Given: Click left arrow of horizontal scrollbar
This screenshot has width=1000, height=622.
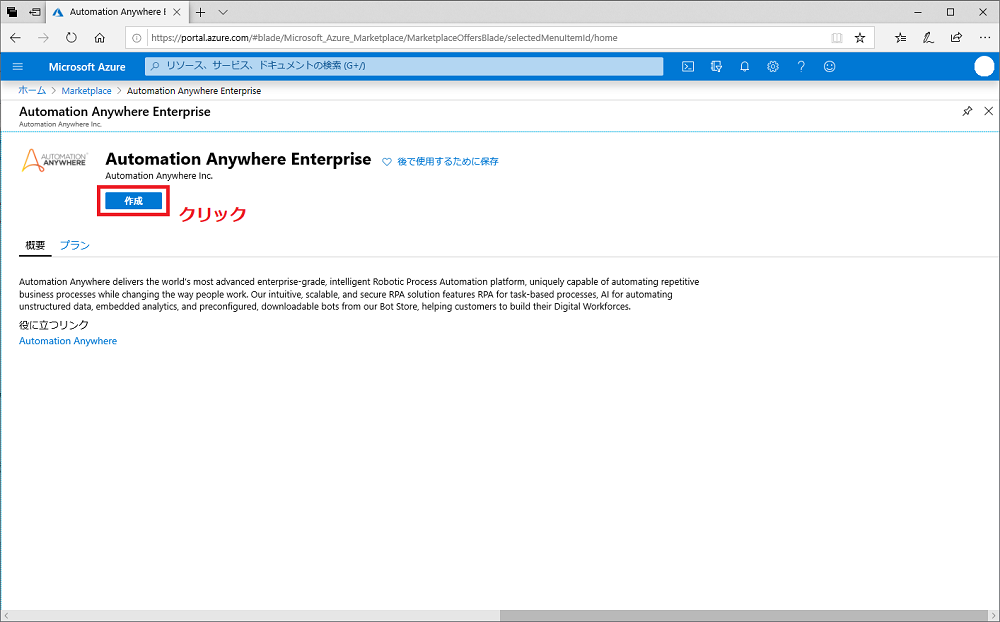Looking at the screenshot, I should tap(6, 616).
